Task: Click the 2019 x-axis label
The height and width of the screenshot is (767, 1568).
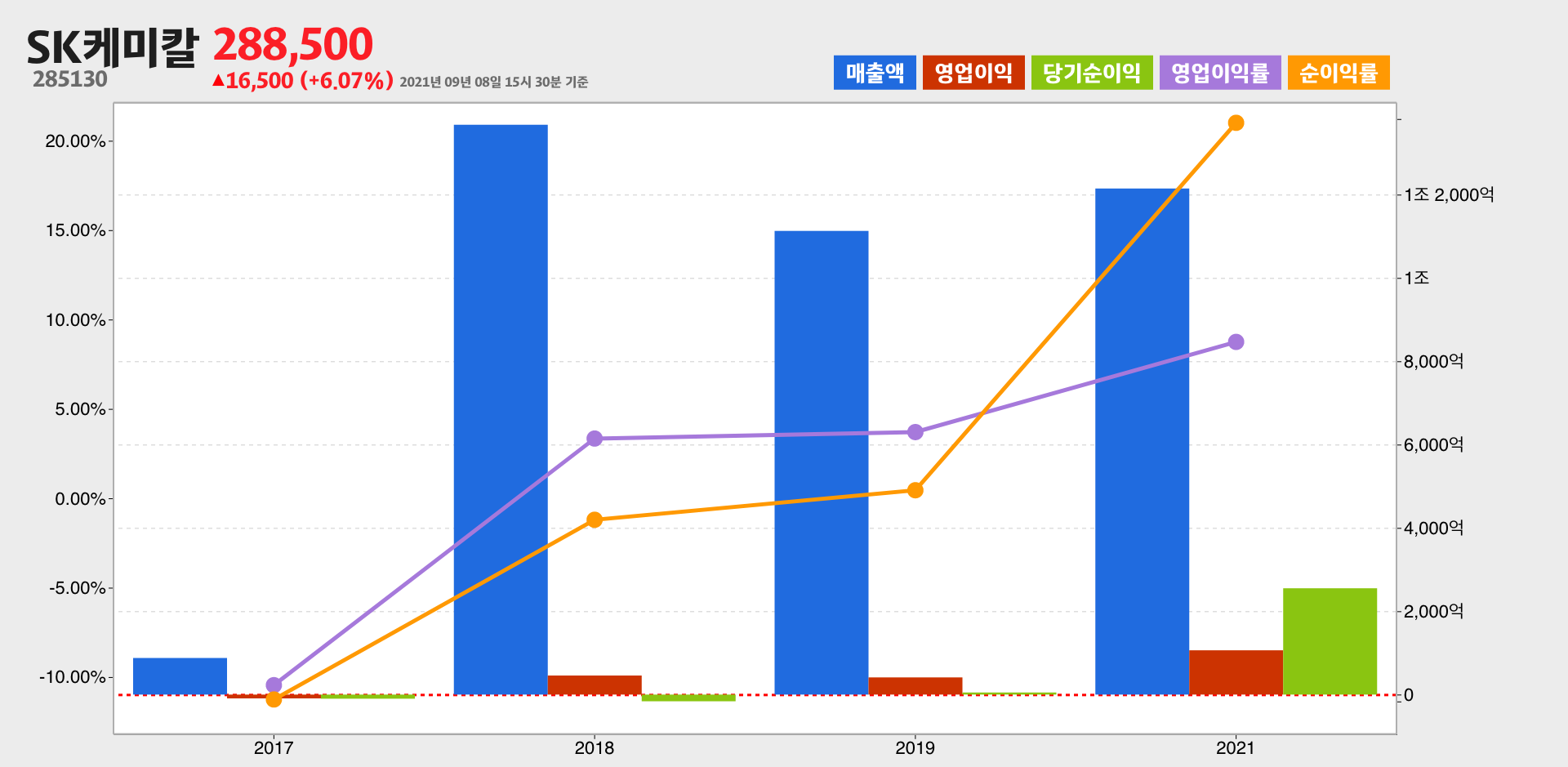Action: point(915,748)
